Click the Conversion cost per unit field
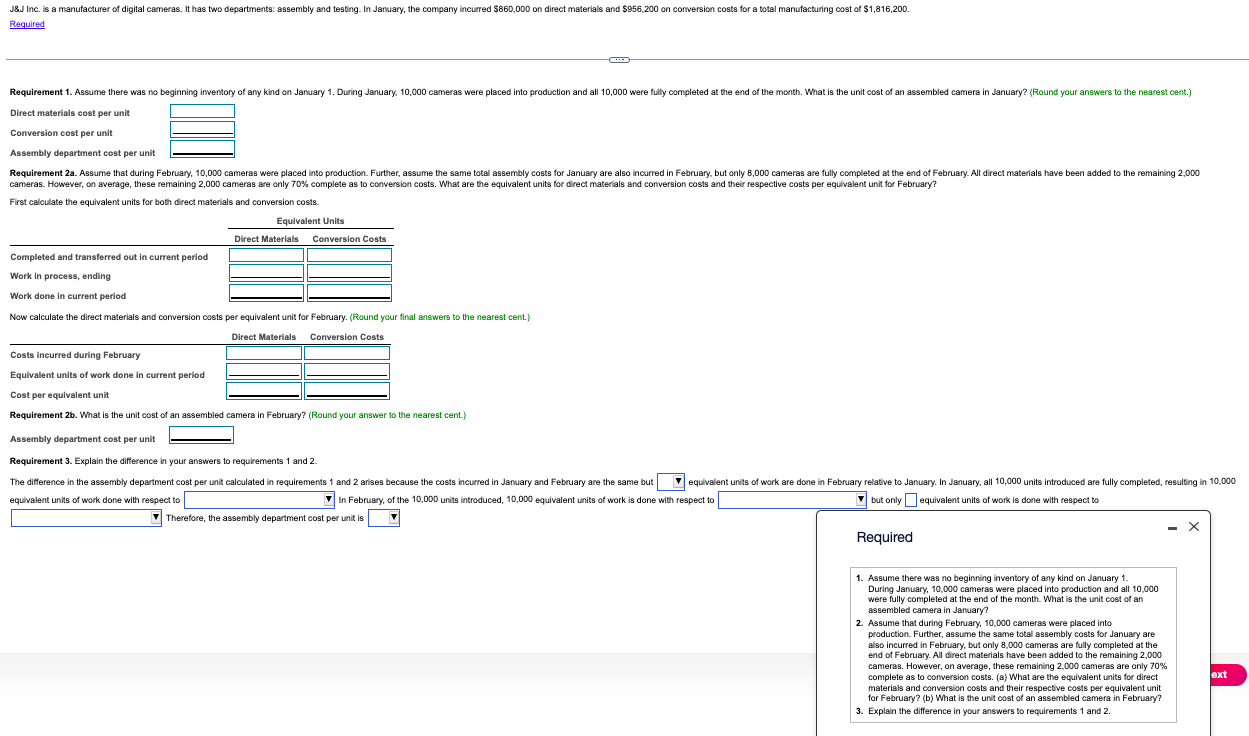The height and width of the screenshot is (736, 1249). 202,130
